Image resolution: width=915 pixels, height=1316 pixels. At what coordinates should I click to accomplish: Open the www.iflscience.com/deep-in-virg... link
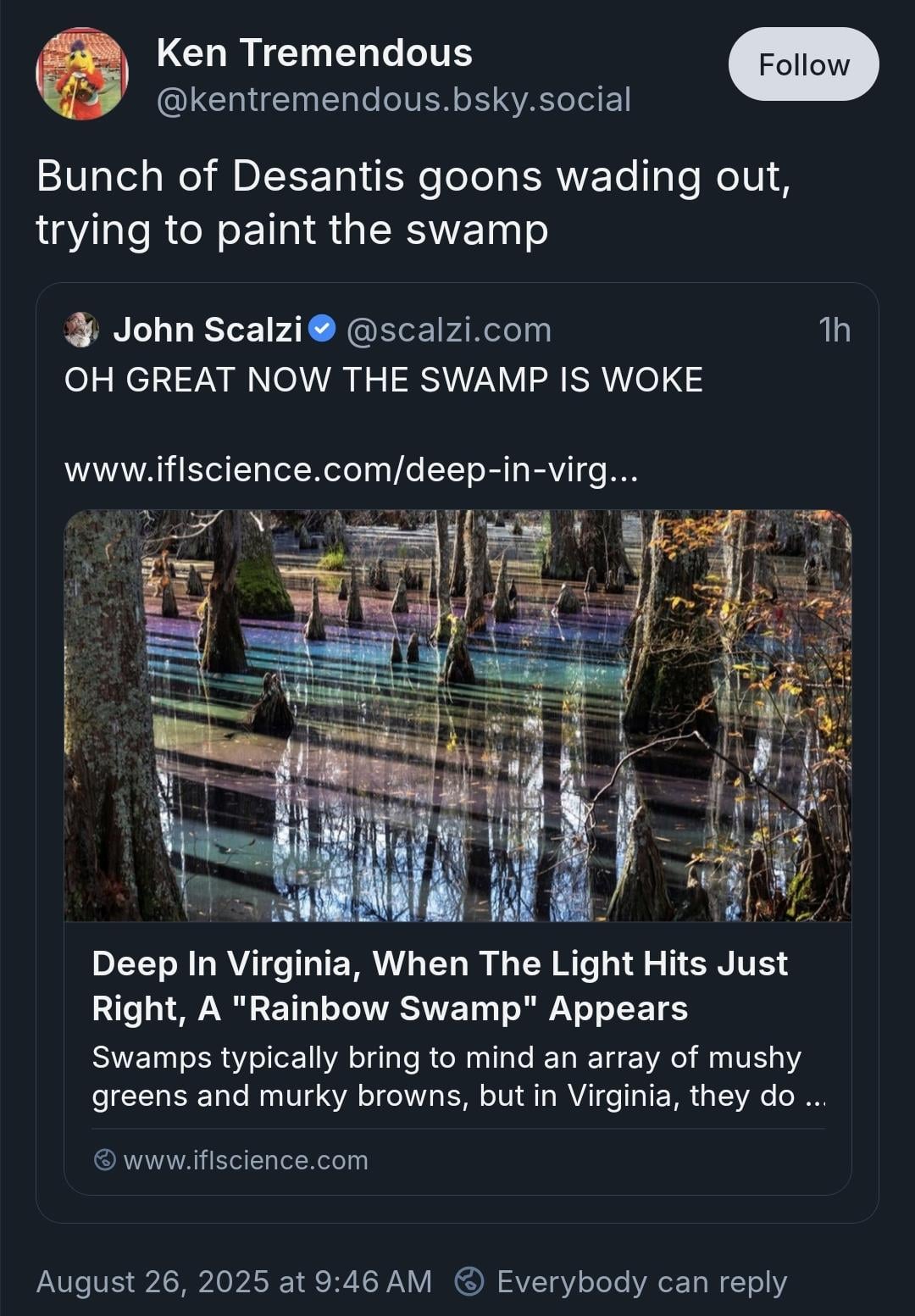[351, 469]
